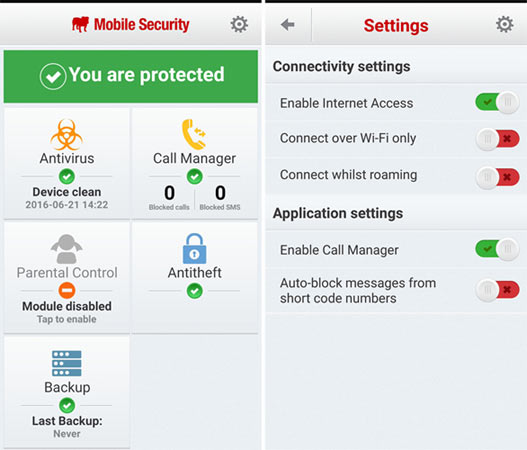Viewport: 527px width, 450px height.
Task: Tap the Call Manager phone icon
Action: [194, 134]
